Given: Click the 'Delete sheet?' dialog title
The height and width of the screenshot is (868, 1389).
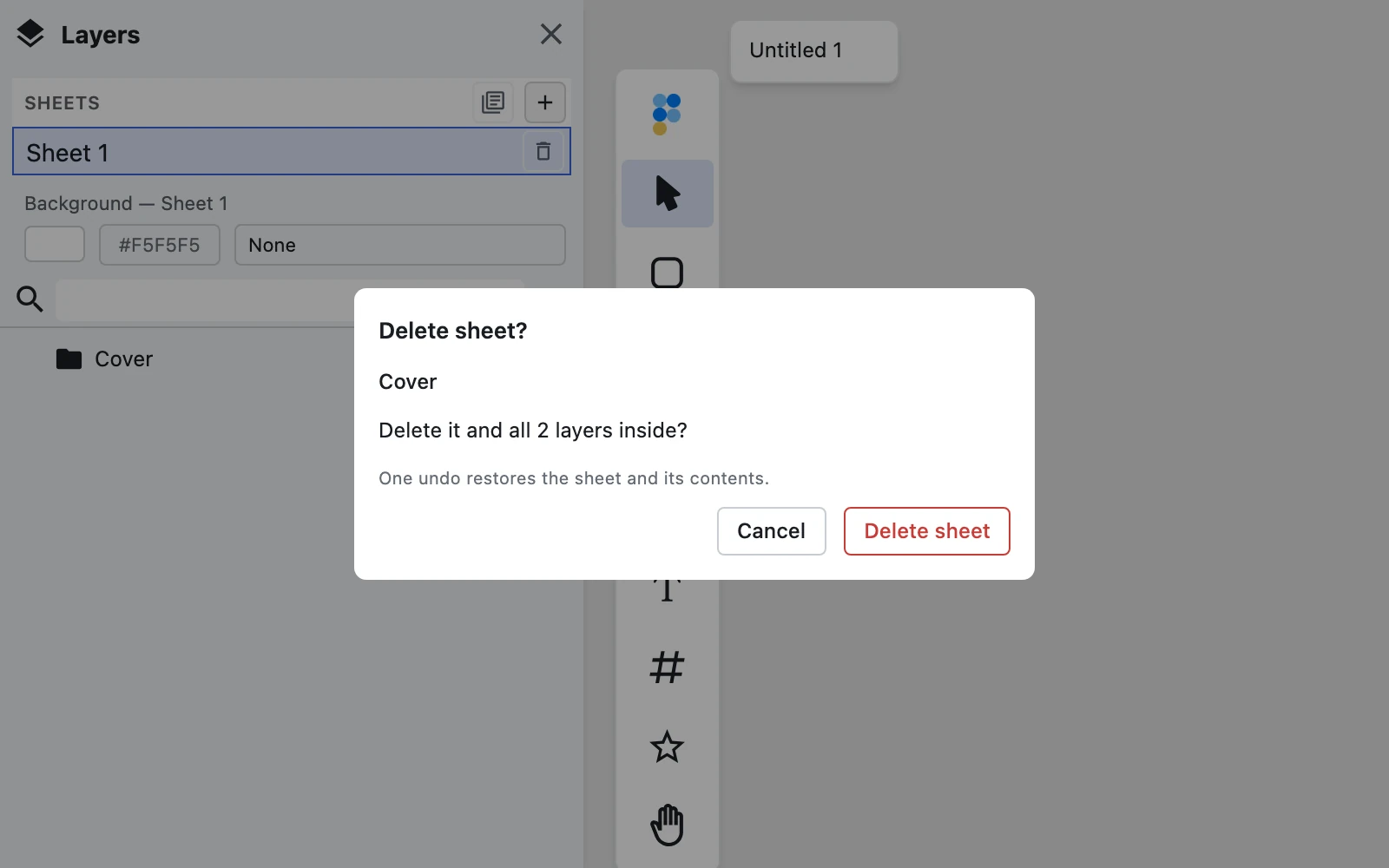Looking at the screenshot, I should (453, 331).
